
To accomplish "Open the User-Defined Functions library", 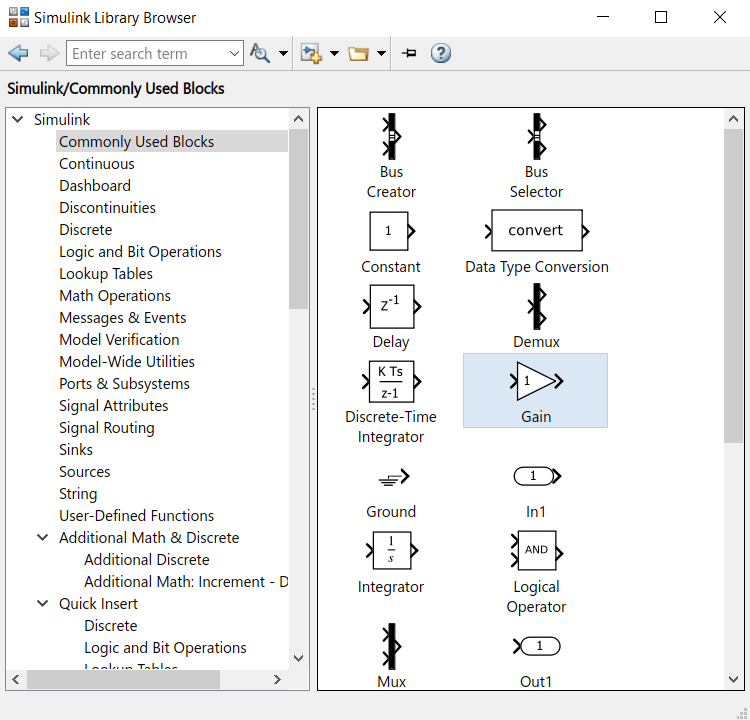I will click(x=136, y=515).
